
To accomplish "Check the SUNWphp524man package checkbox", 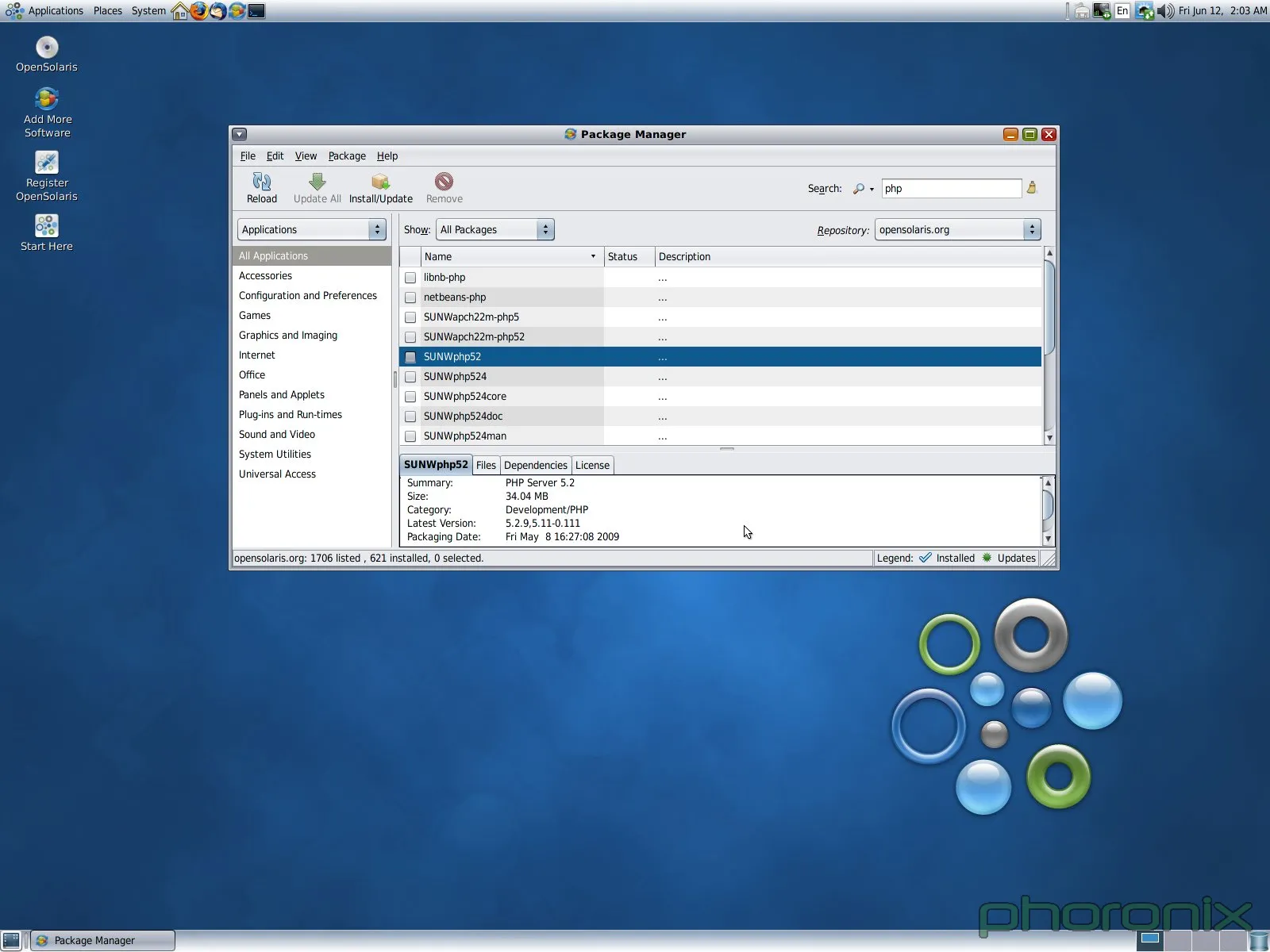I will click(x=410, y=436).
